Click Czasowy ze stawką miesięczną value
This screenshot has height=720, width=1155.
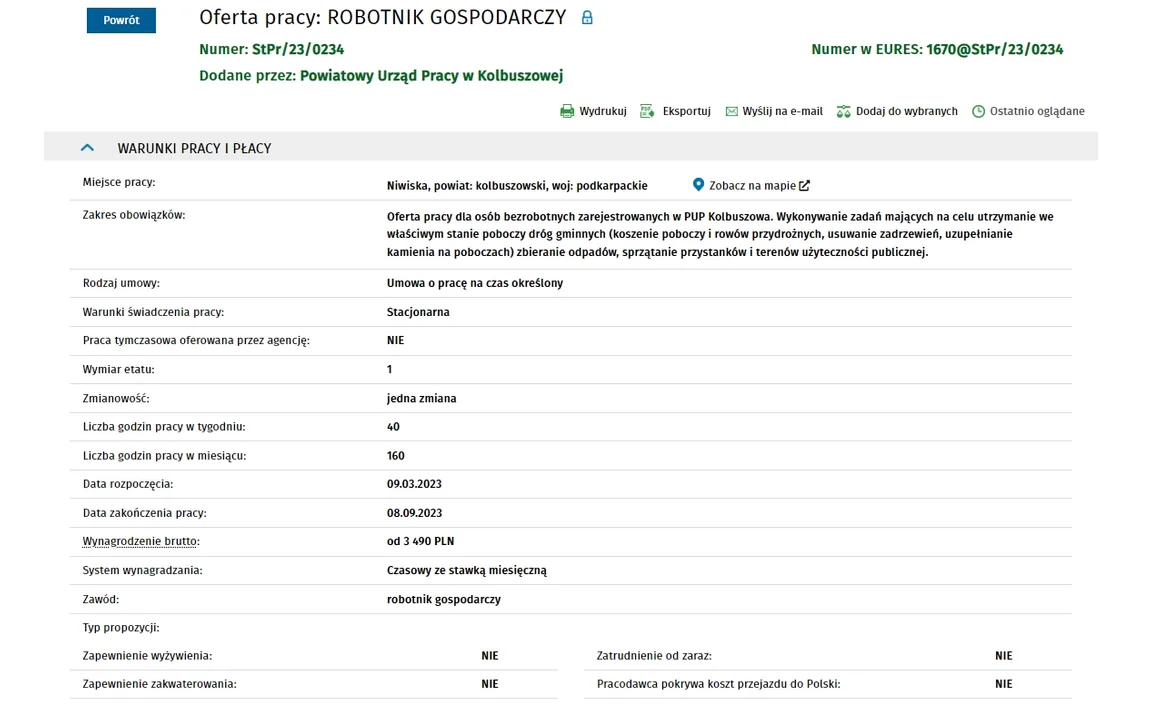tap(466, 570)
